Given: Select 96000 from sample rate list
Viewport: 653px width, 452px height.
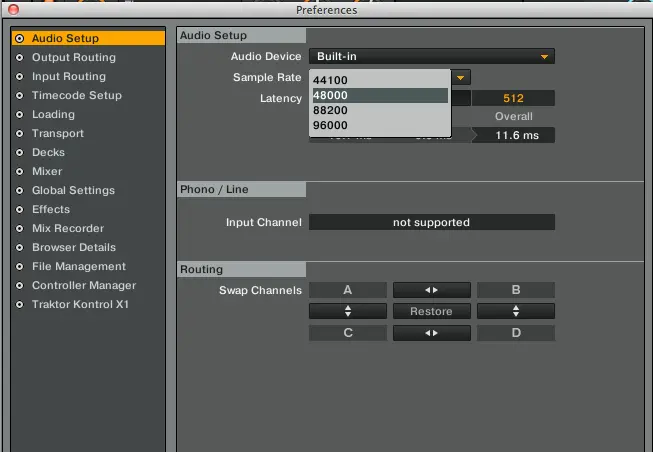Looking at the screenshot, I should (x=379, y=126).
